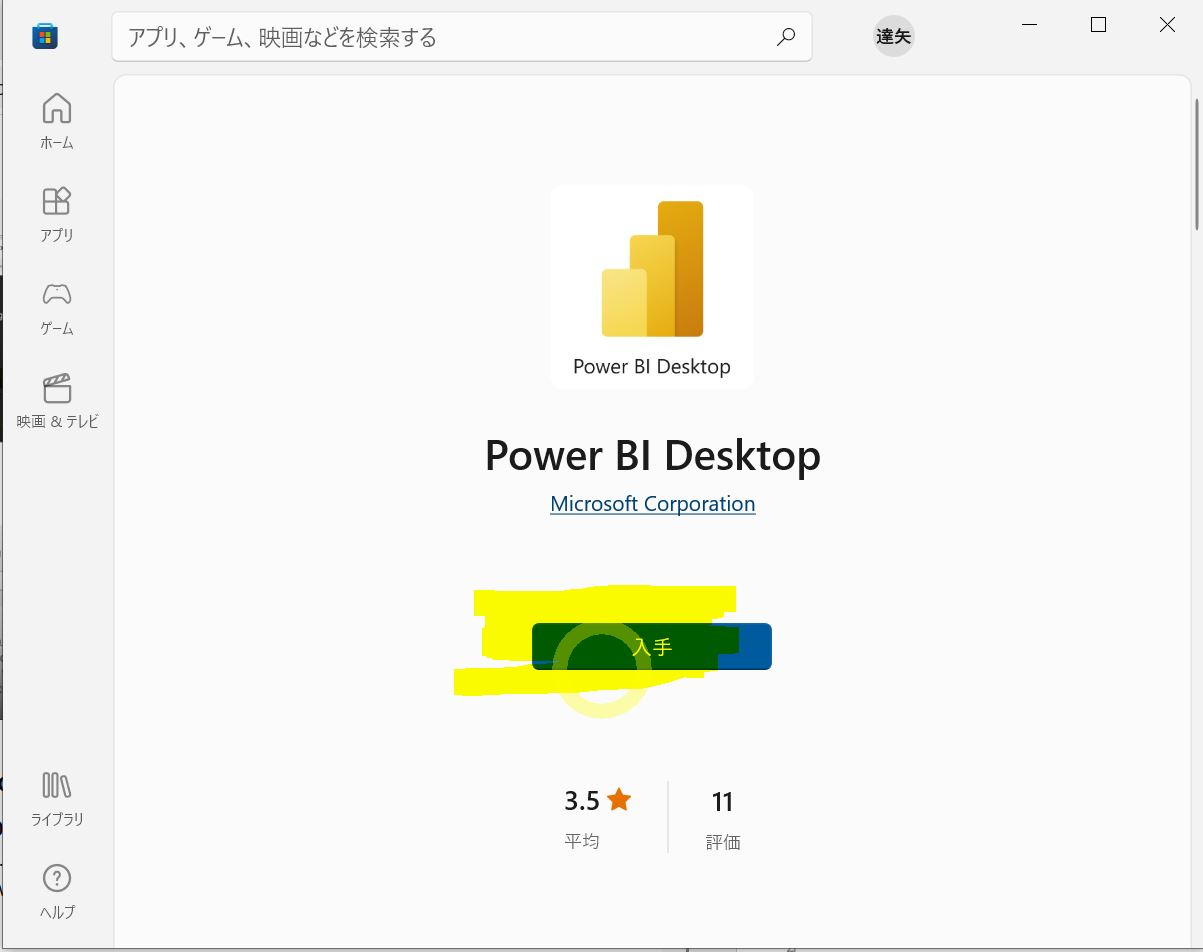Image resolution: width=1203 pixels, height=952 pixels.
Task: Maximize the Microsoft Store window
Action: tap(1098, 25)
